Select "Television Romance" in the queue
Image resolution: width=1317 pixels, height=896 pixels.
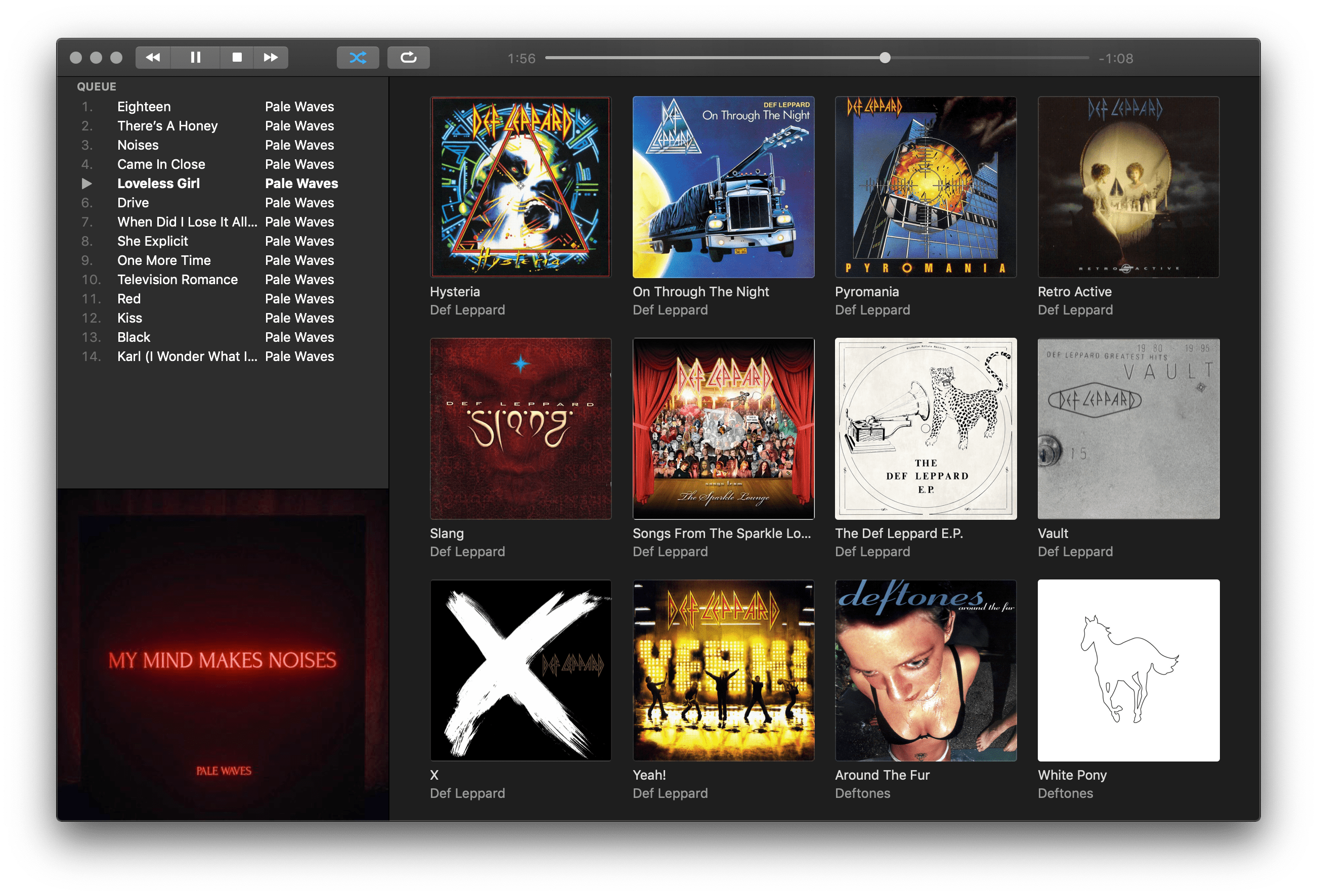click(x=178, y=280)
